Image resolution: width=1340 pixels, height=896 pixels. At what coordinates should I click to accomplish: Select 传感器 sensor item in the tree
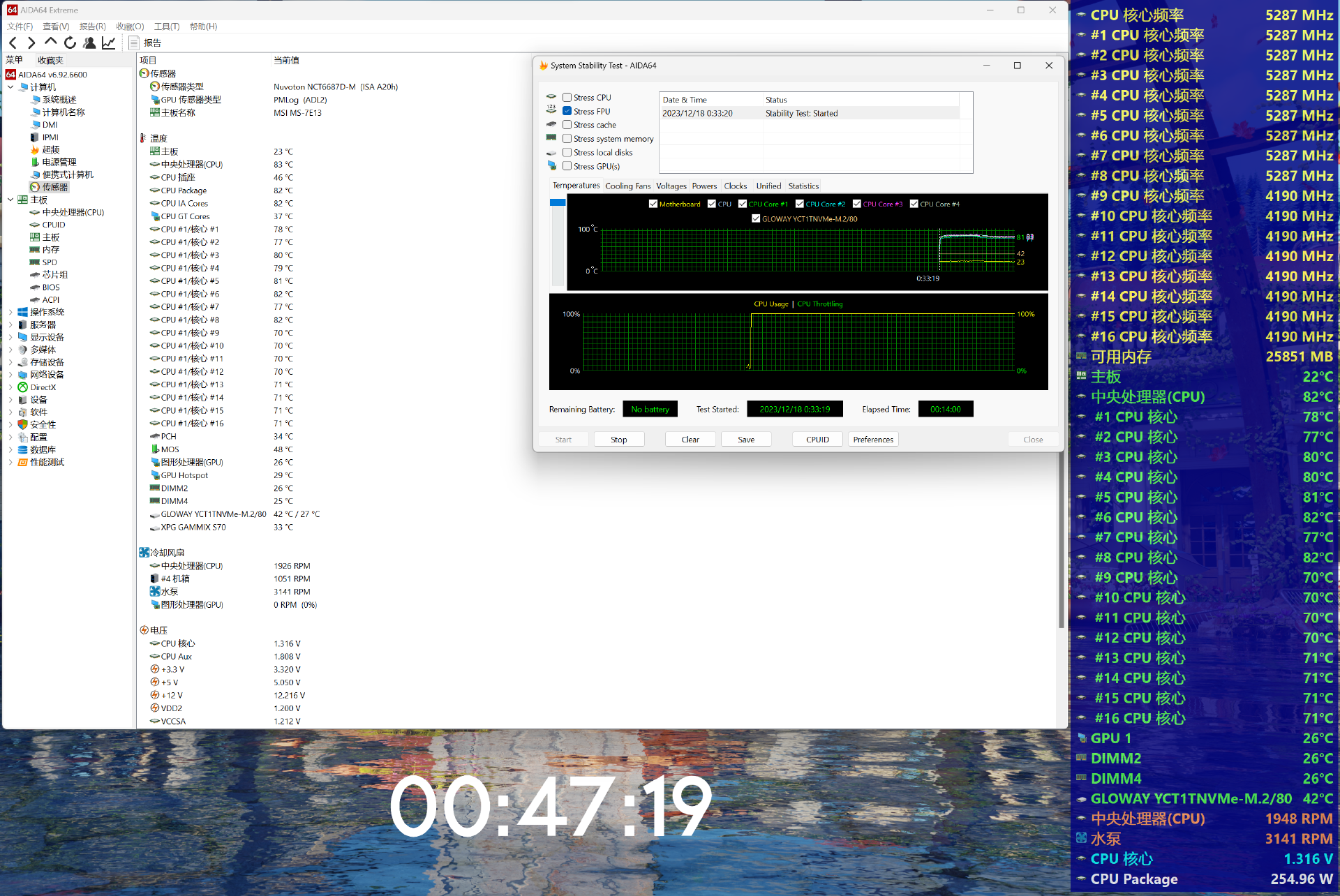[55, 187]
